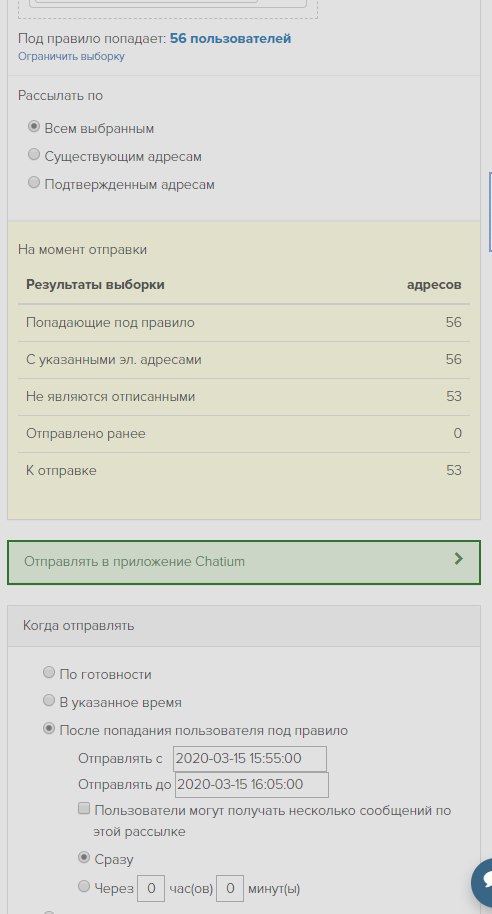
Task: Focus the minutes delay input box
Action: pos(230,888)
